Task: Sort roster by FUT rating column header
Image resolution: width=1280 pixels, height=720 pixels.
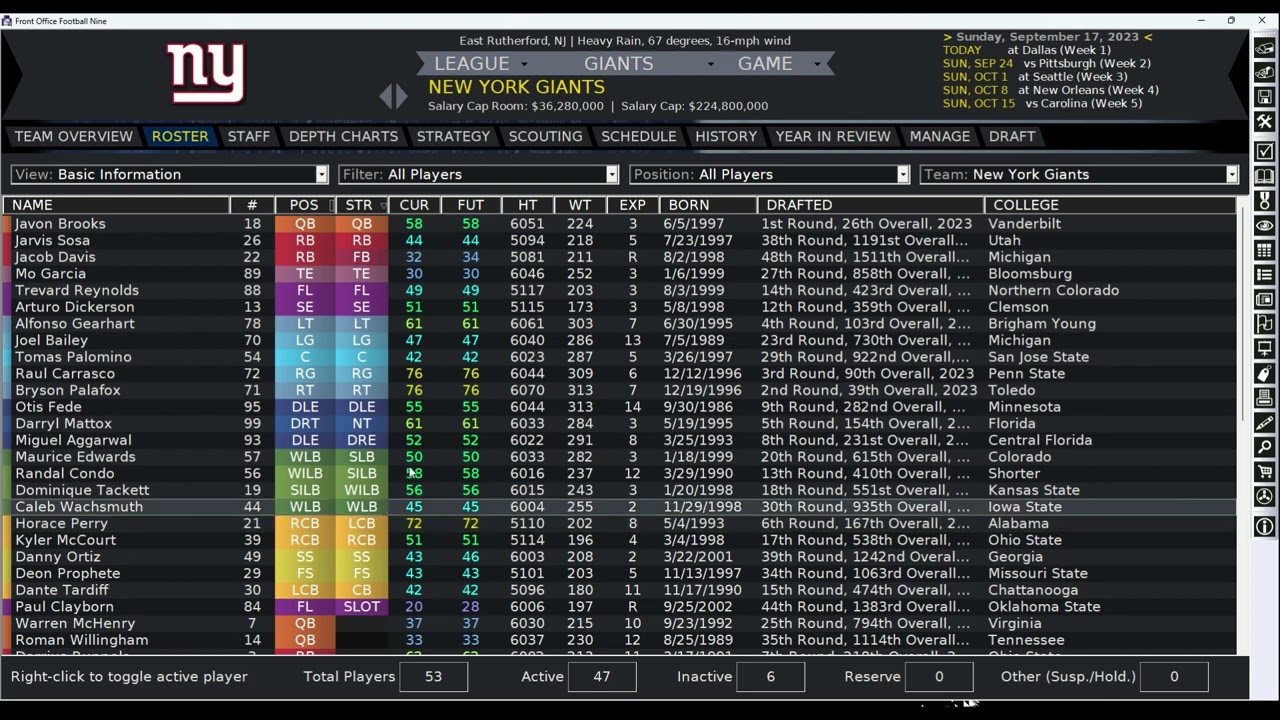Action: tap(471, 205)
